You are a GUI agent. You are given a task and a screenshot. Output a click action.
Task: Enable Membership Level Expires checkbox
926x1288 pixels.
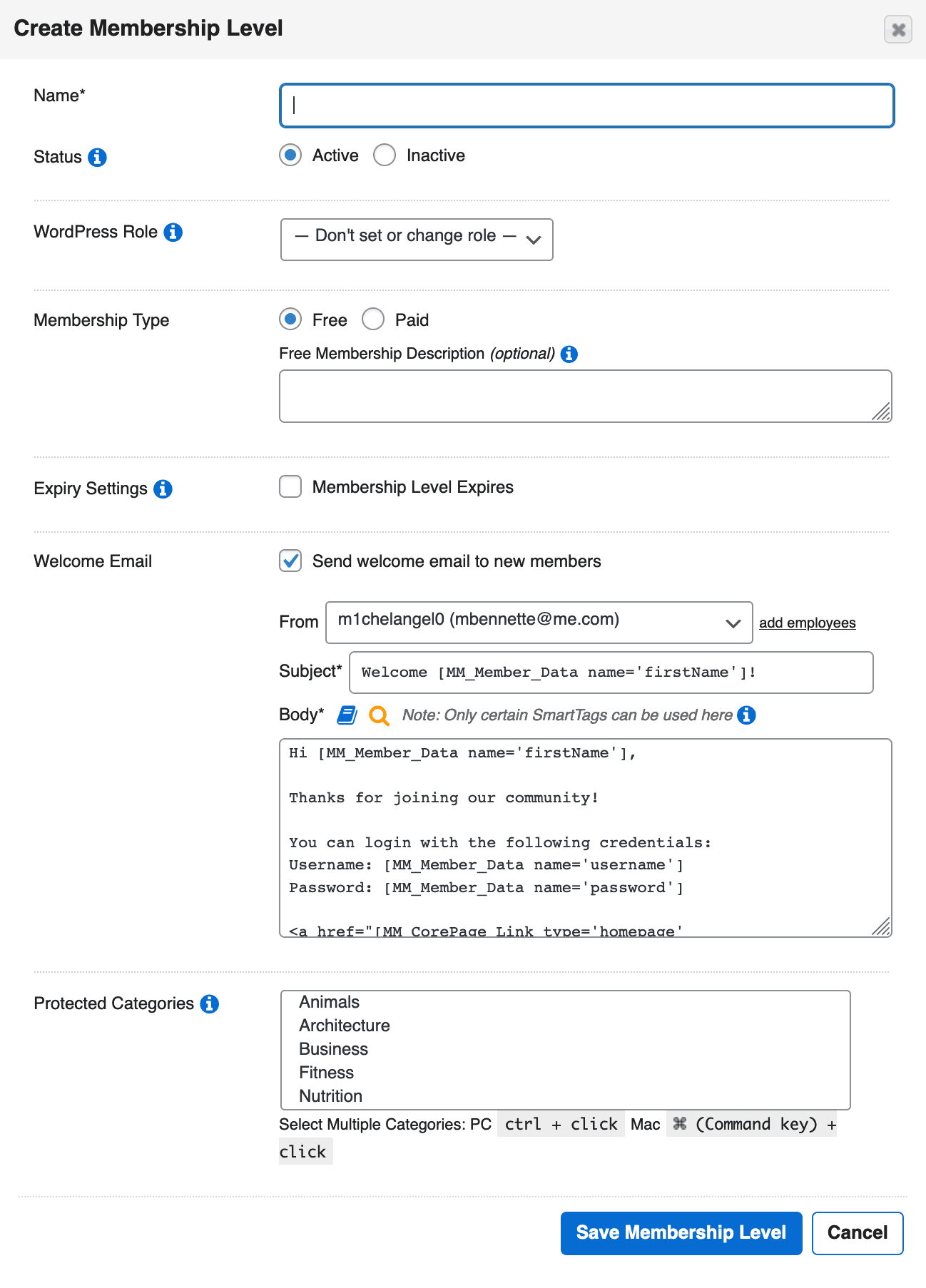click(290, 486)
